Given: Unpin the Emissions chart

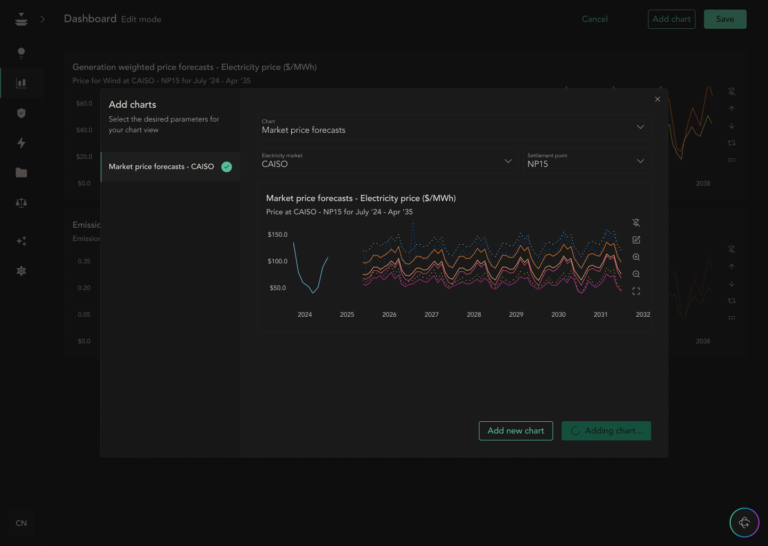Looking at the screenshot, I should click(732, 249).
